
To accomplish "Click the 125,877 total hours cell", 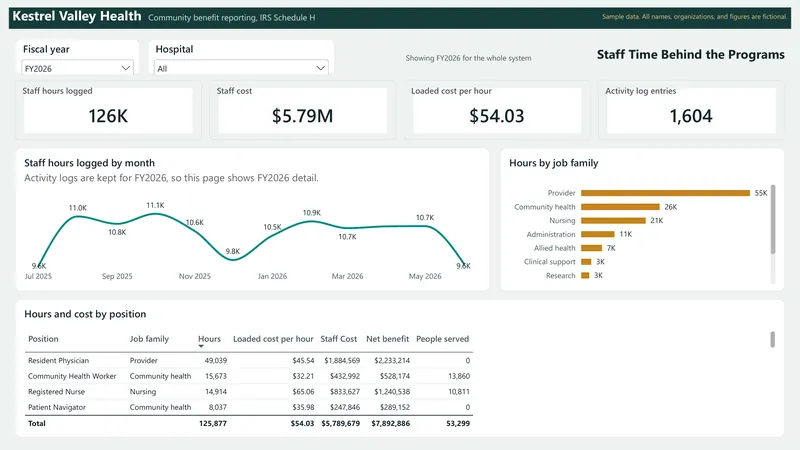I will [x=213, y=423].
